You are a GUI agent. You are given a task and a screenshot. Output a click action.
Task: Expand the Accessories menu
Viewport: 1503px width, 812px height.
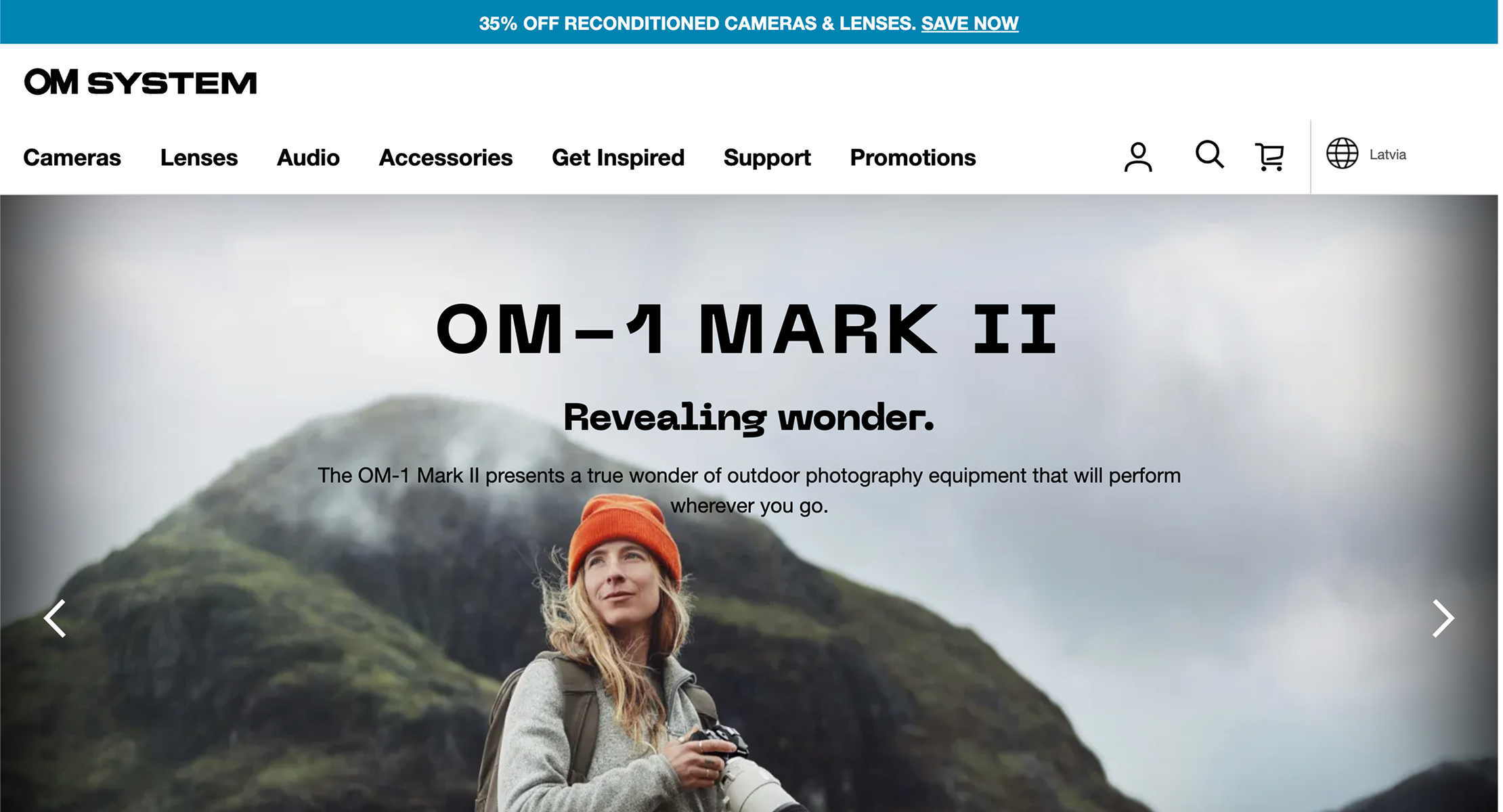coord(445,158)
